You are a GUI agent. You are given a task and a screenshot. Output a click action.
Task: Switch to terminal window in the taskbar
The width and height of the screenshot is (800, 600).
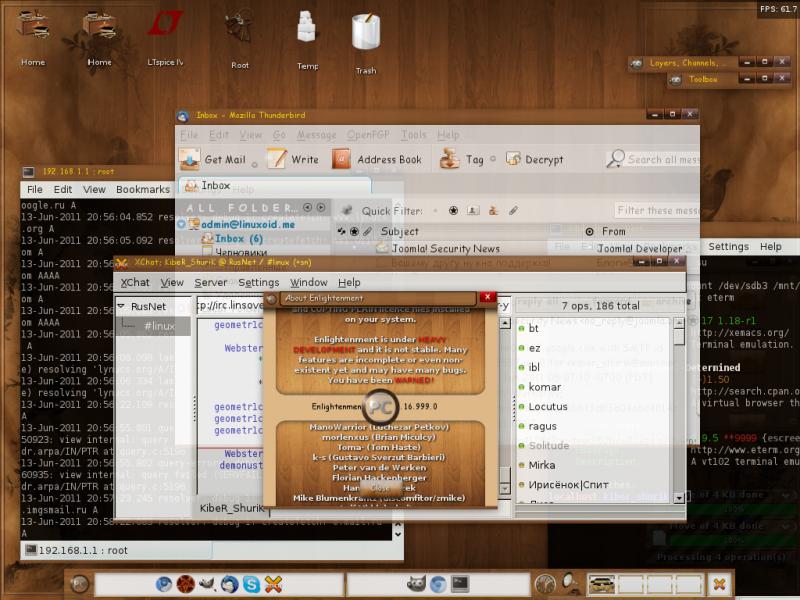click(x=460, y=584)
